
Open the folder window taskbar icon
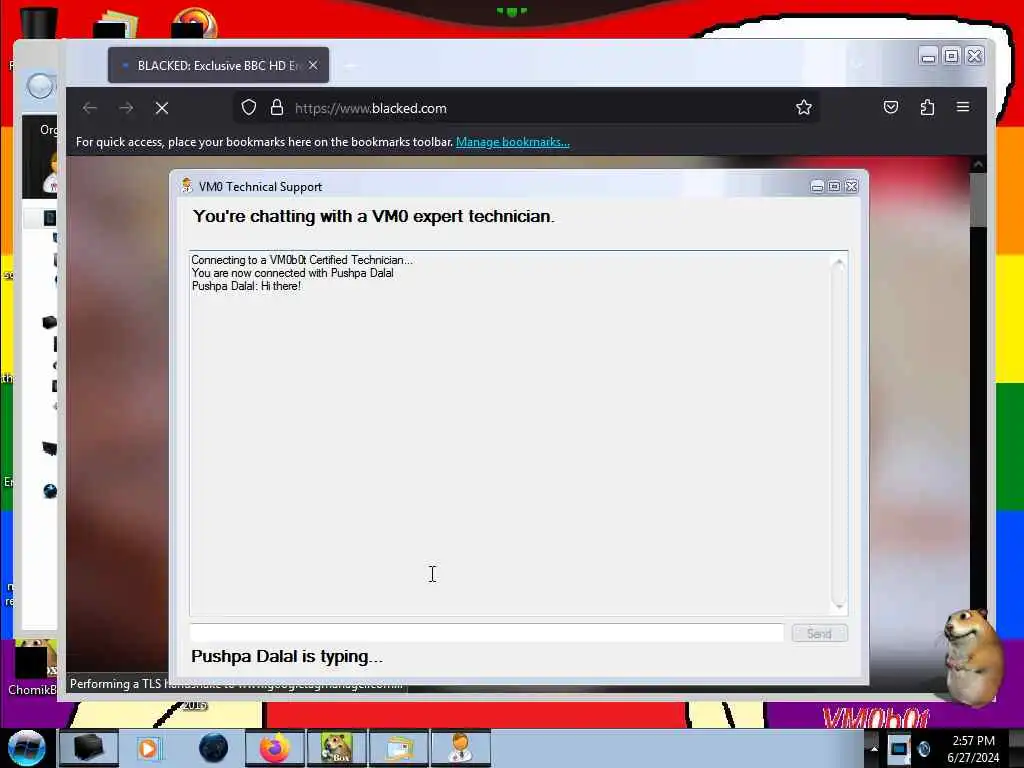point(399,748)
